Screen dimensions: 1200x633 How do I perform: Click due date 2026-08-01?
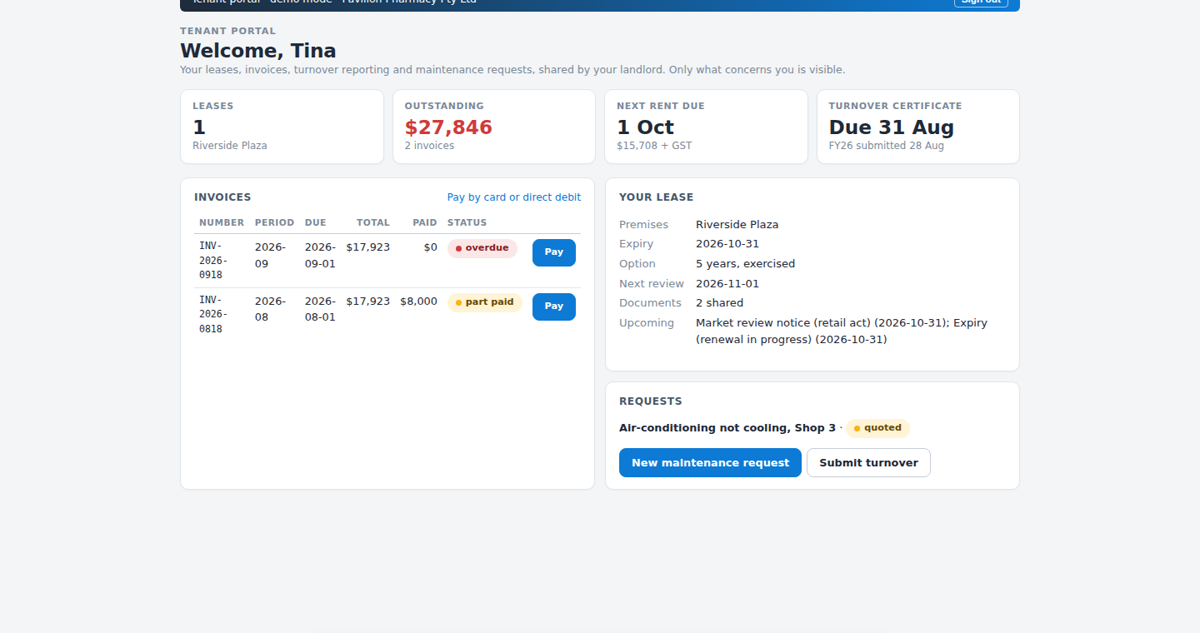(x=320, y=309)
